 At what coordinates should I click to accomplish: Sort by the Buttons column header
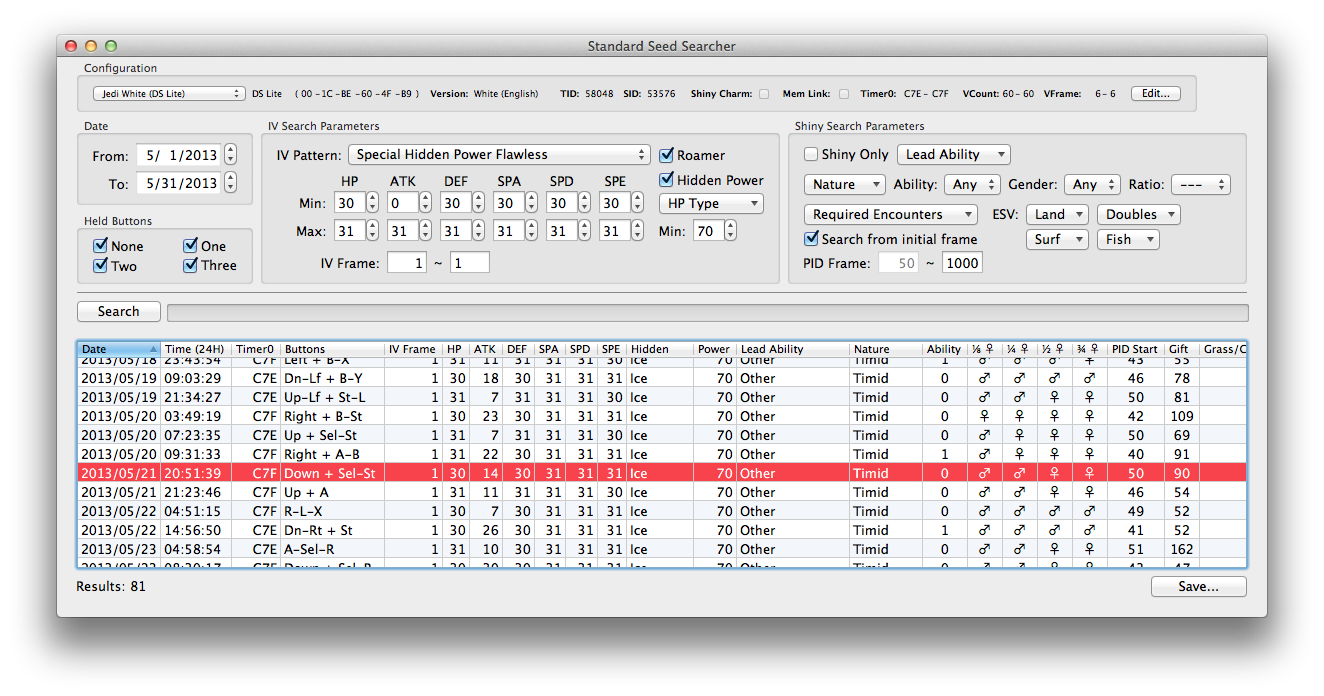[332, 349]
